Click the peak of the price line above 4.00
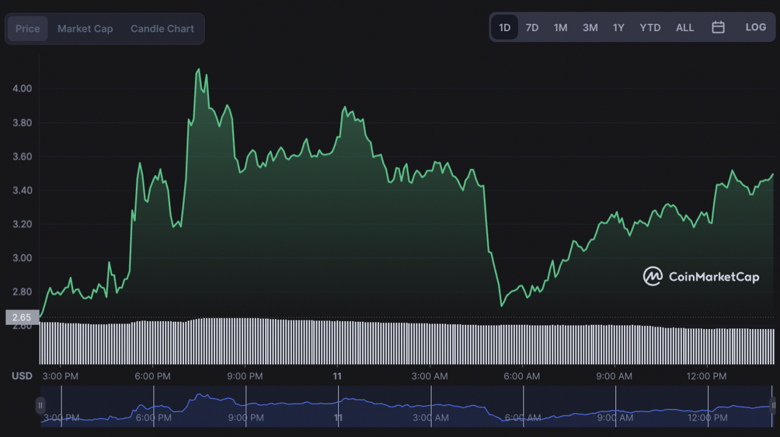This screenshot has height=437, width=780. 199,70
